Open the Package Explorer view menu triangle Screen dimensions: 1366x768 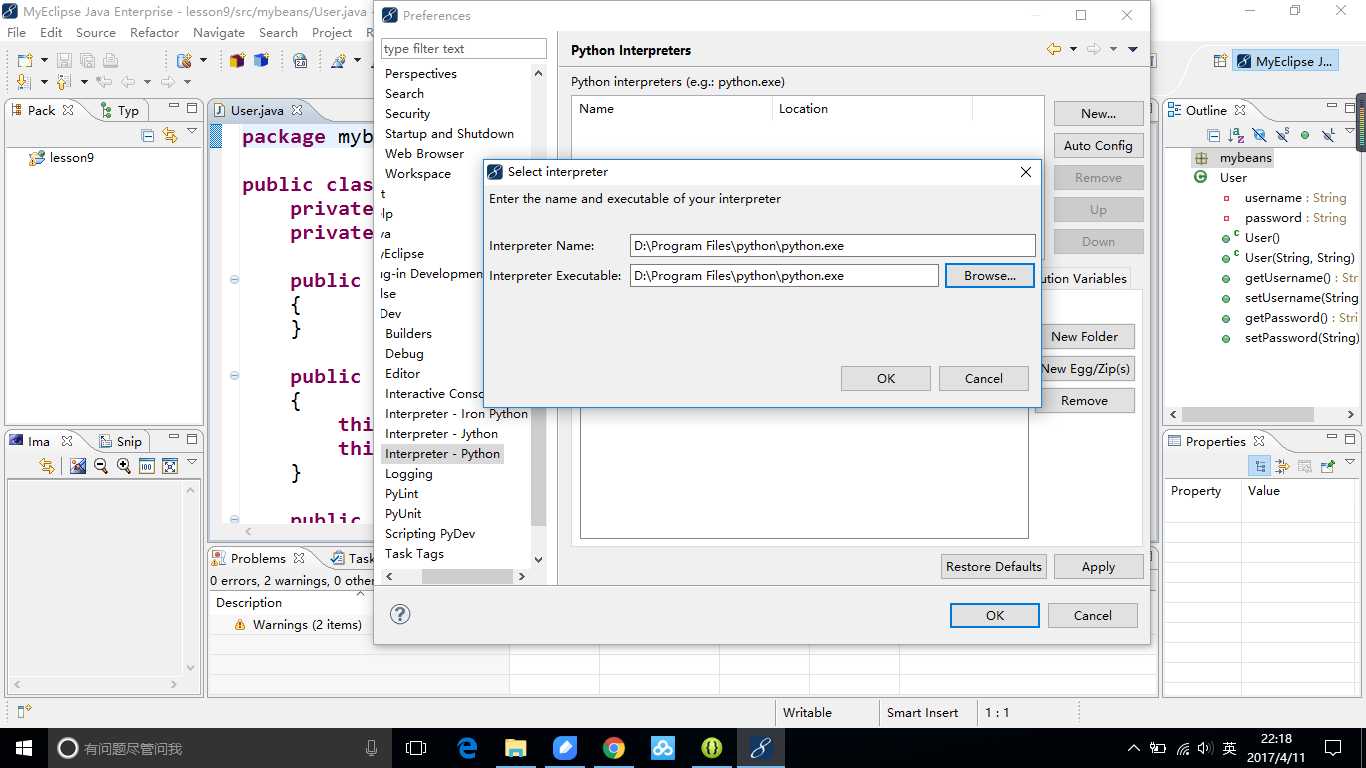coord(192,132)
